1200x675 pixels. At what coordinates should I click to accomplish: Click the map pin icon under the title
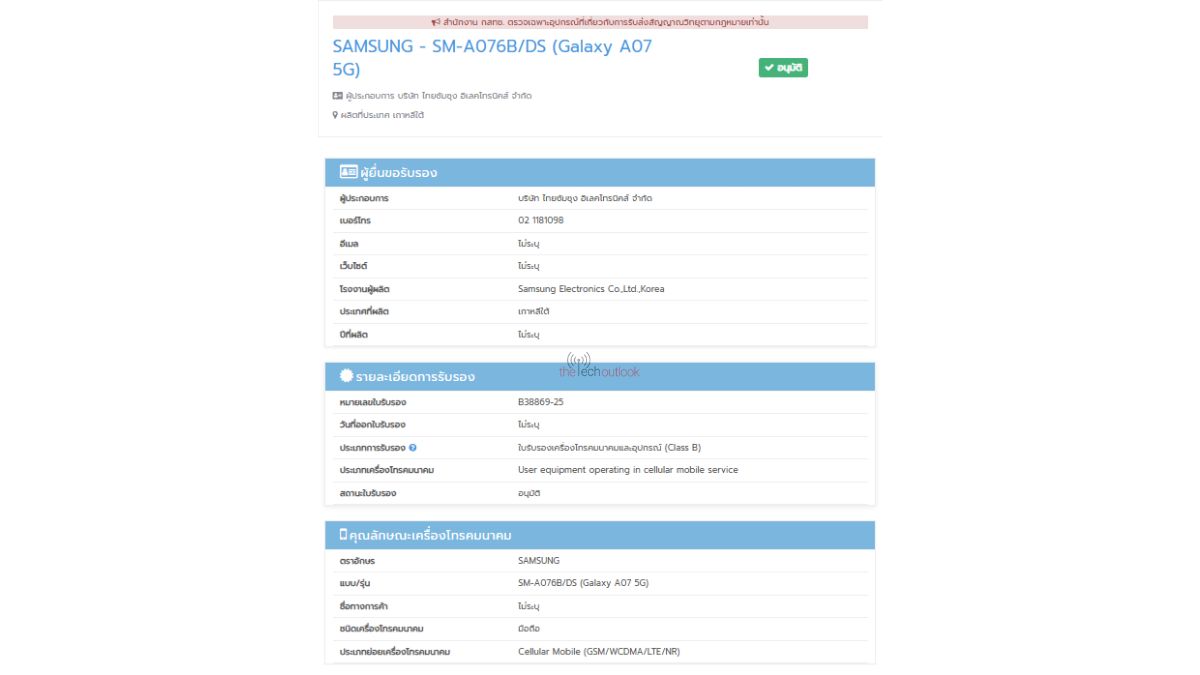click(336, 115)
